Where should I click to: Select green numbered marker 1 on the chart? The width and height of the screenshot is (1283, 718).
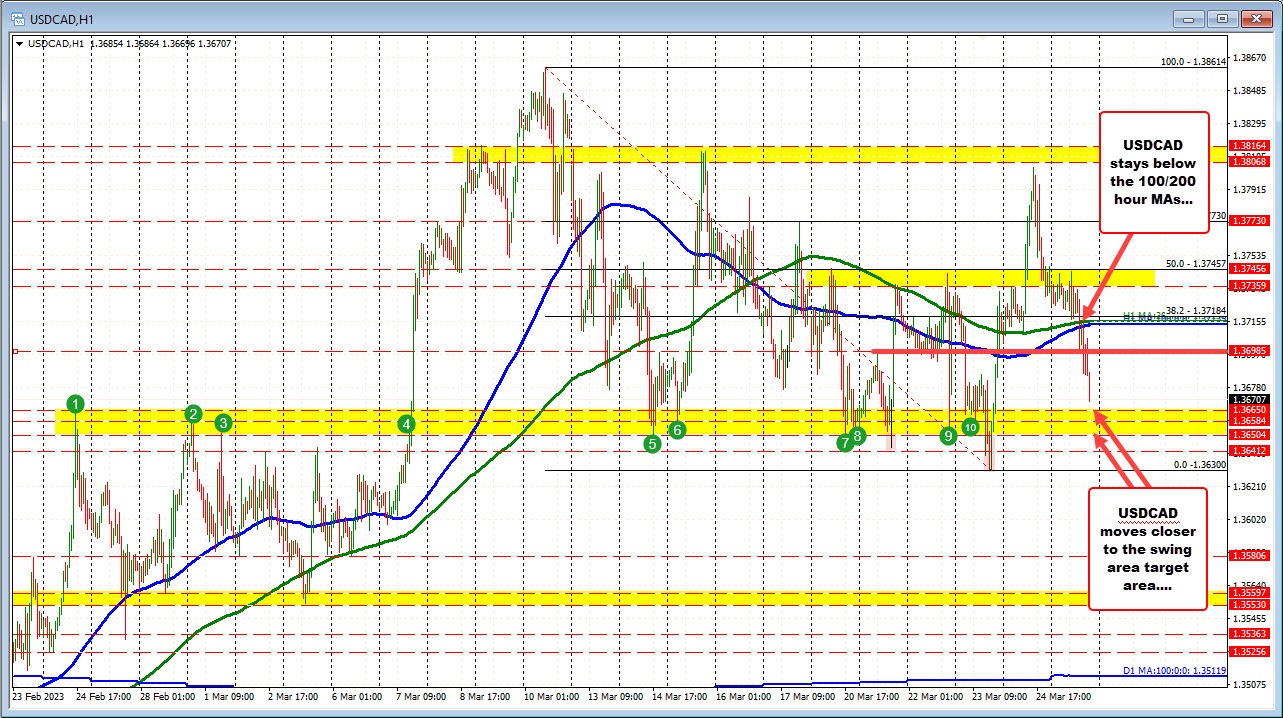tap(74, 405)
